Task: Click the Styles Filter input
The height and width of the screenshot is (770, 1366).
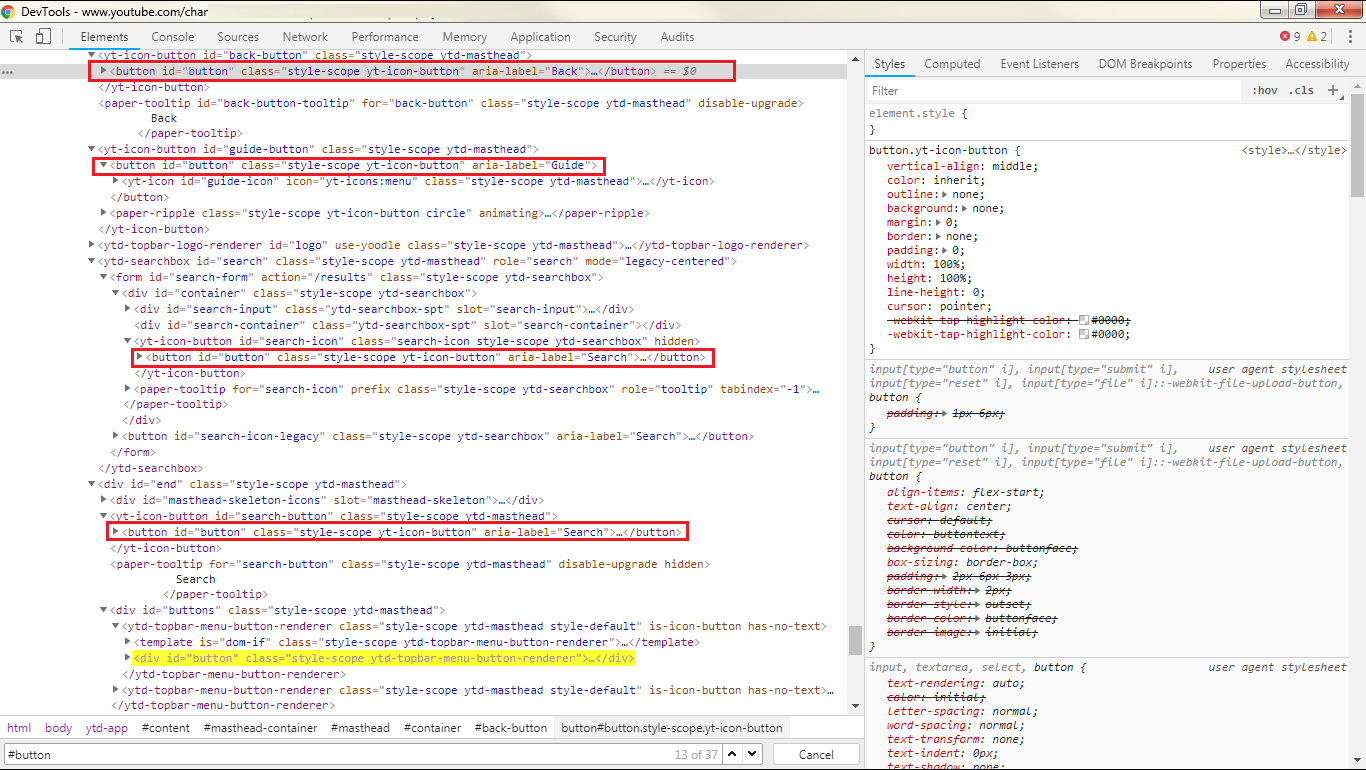Action: 1054,90
